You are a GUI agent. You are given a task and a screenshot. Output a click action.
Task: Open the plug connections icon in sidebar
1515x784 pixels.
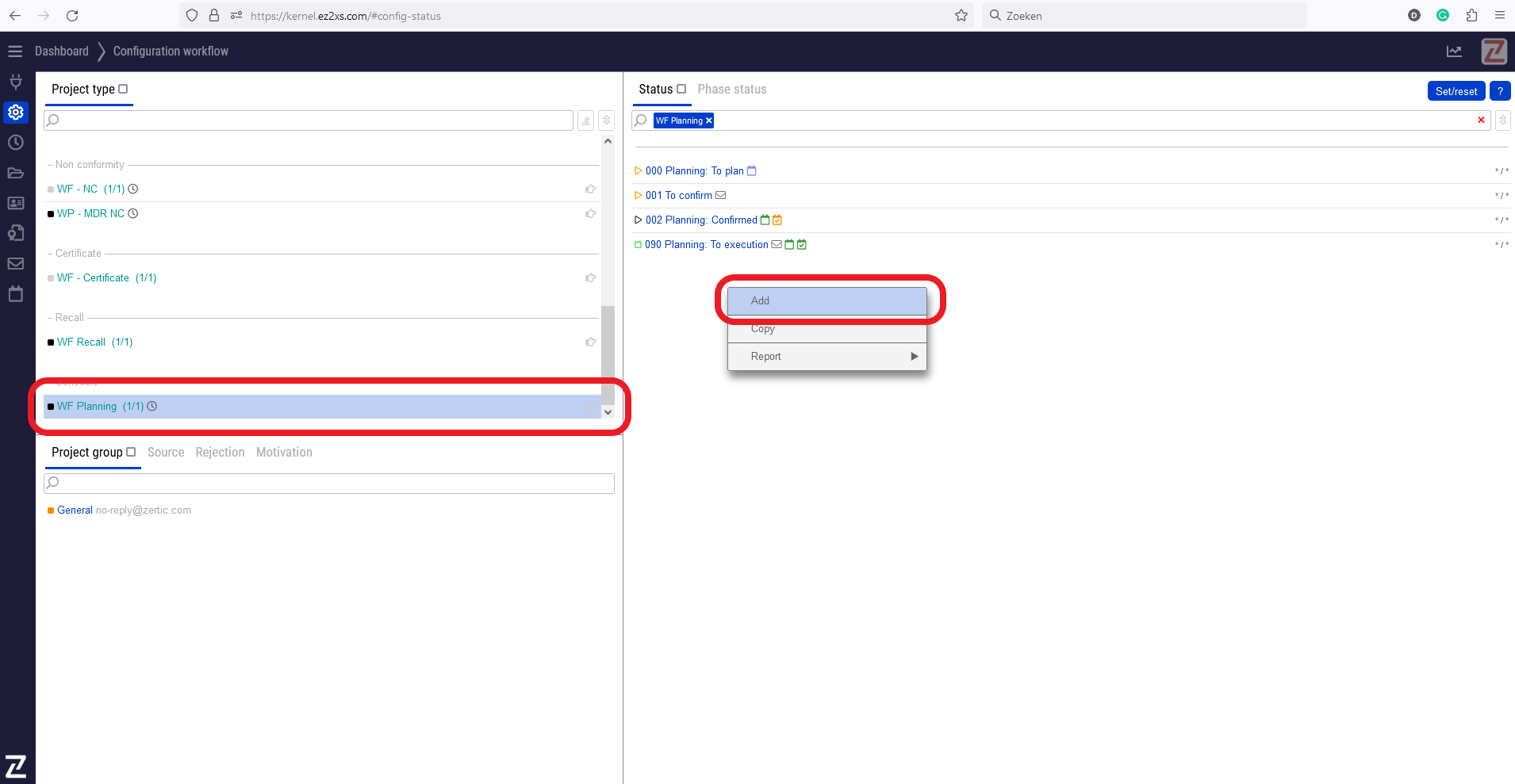pos(15,82)
